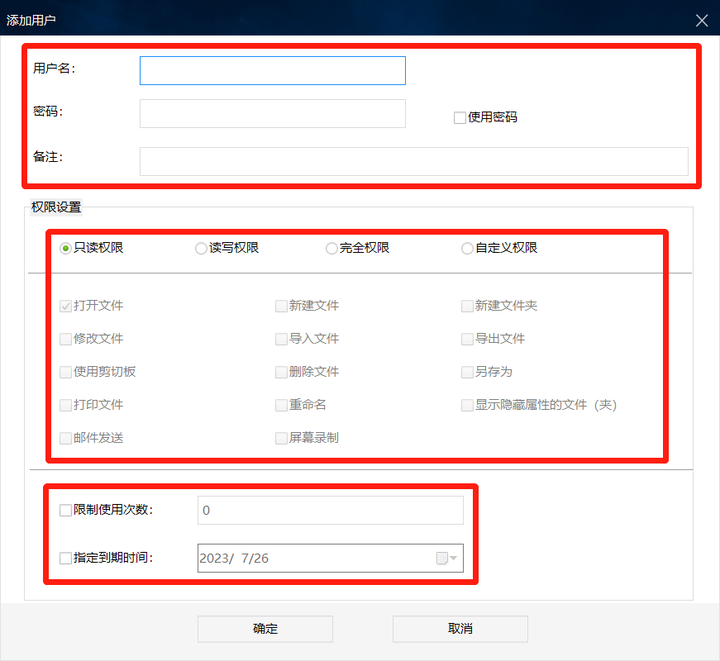Screen dimensions: 720x661
Task: Toggle the 新建文件夹 checkbox
Action: point(467,306)
